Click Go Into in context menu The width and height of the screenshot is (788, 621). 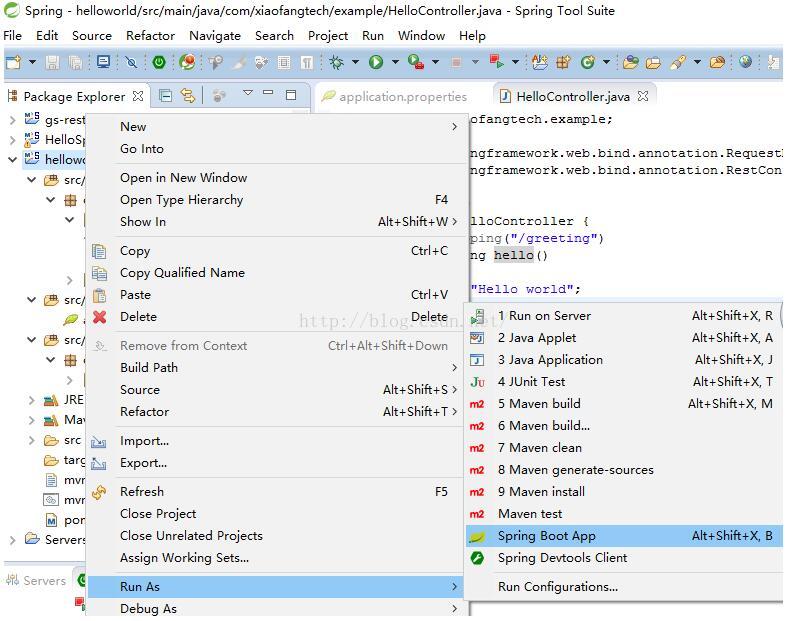[x=275, y=149]
